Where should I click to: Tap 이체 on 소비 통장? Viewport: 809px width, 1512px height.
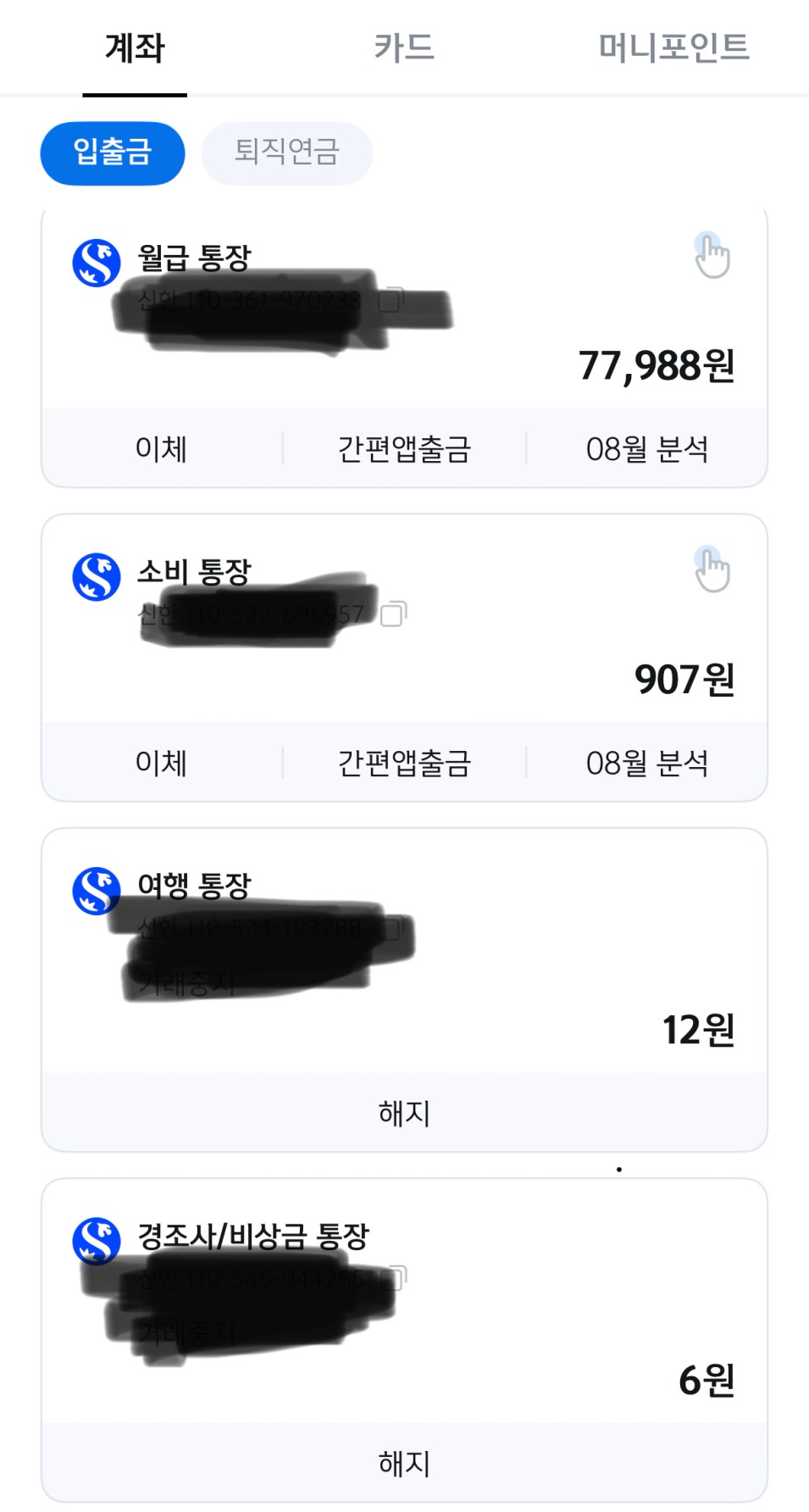pyautogui.click(x=161, y=763)
